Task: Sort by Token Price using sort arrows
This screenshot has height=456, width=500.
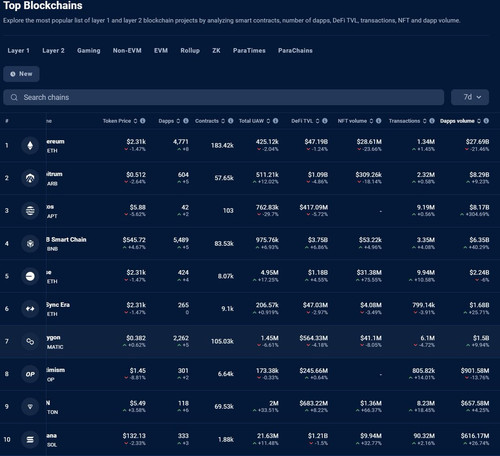Action: pyautogui.click(x=135, y=121)
